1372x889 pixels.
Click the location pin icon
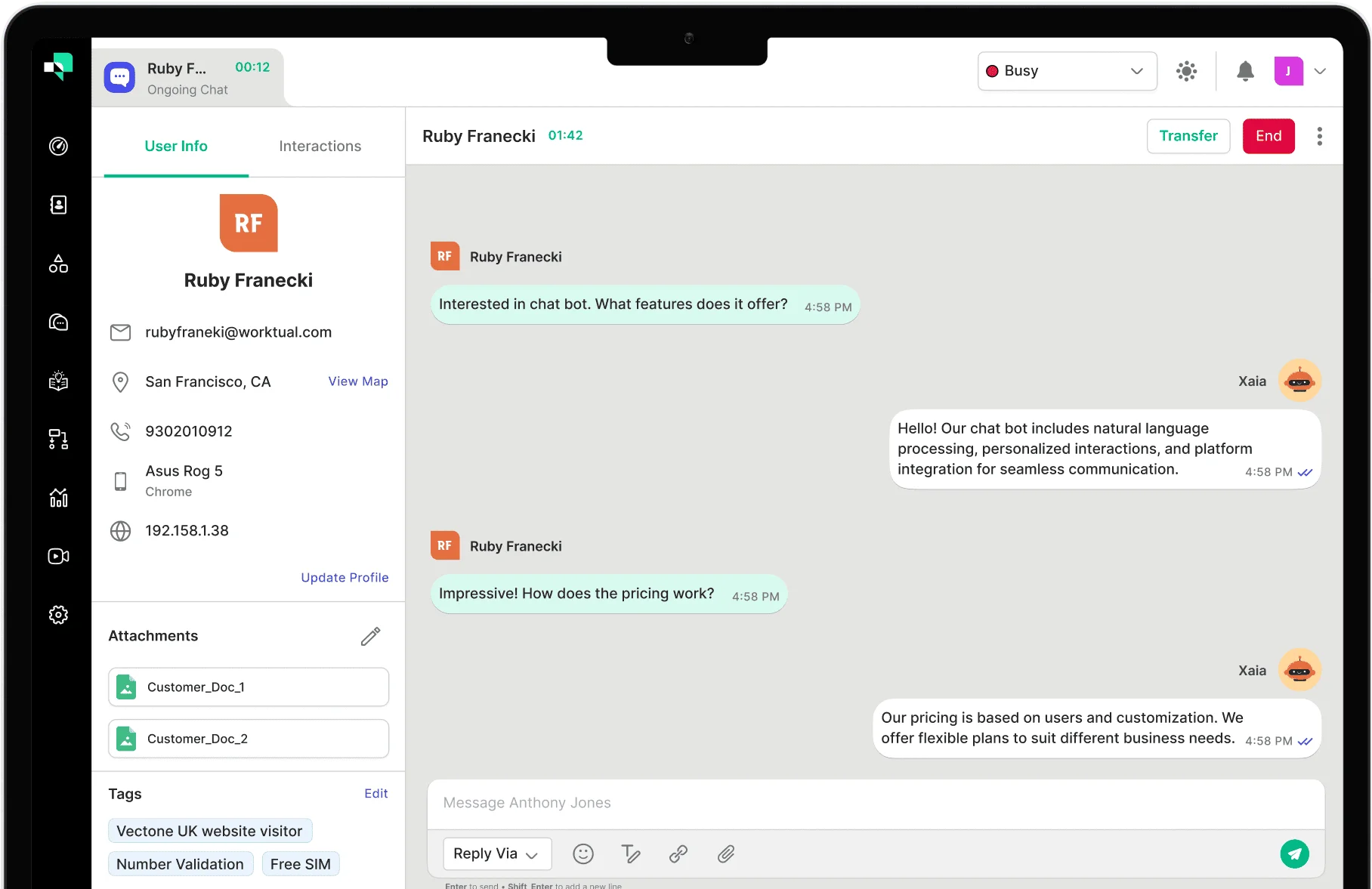pos(120,382)
